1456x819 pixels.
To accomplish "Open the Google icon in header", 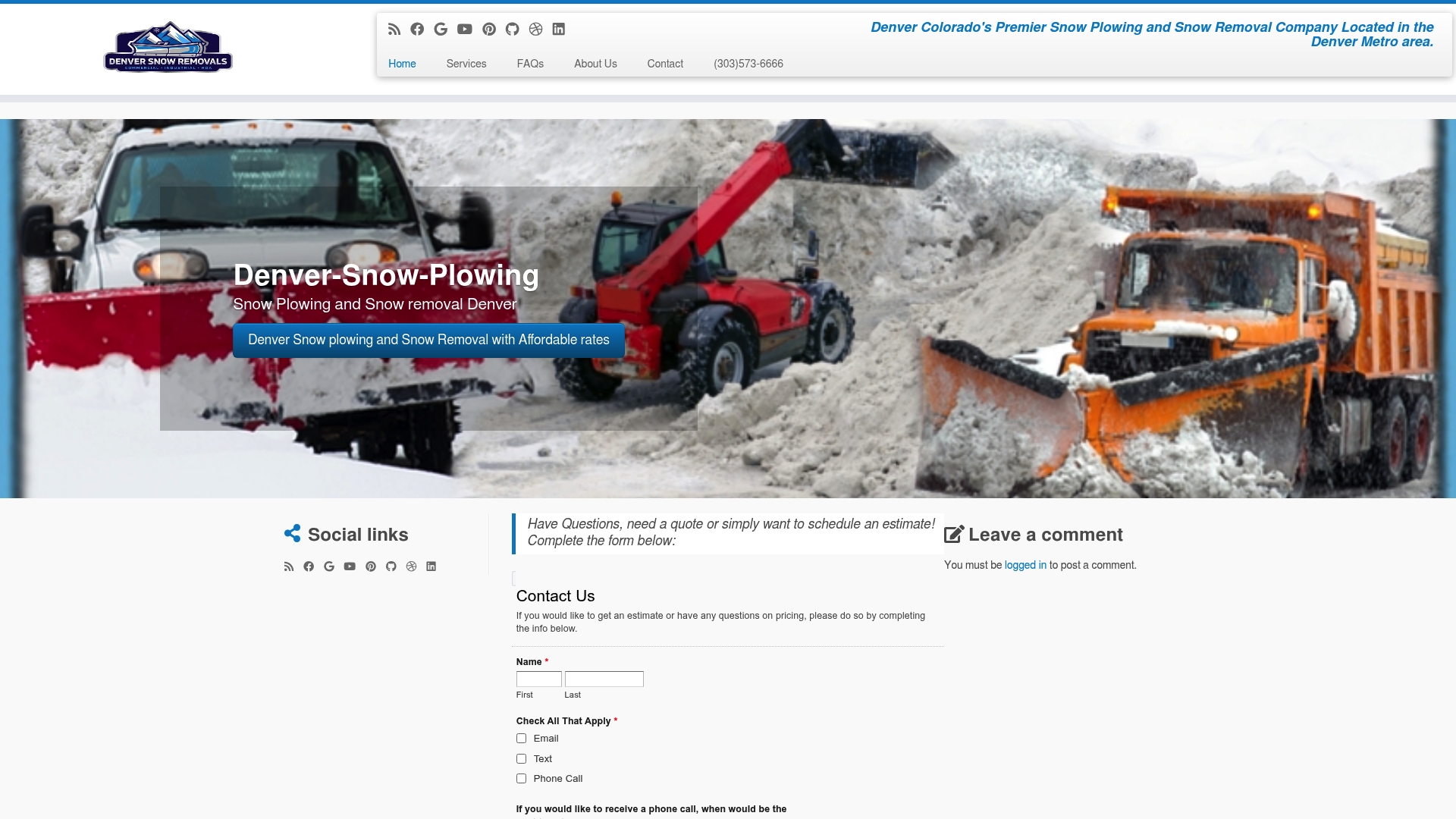I will tap(441, 30).
